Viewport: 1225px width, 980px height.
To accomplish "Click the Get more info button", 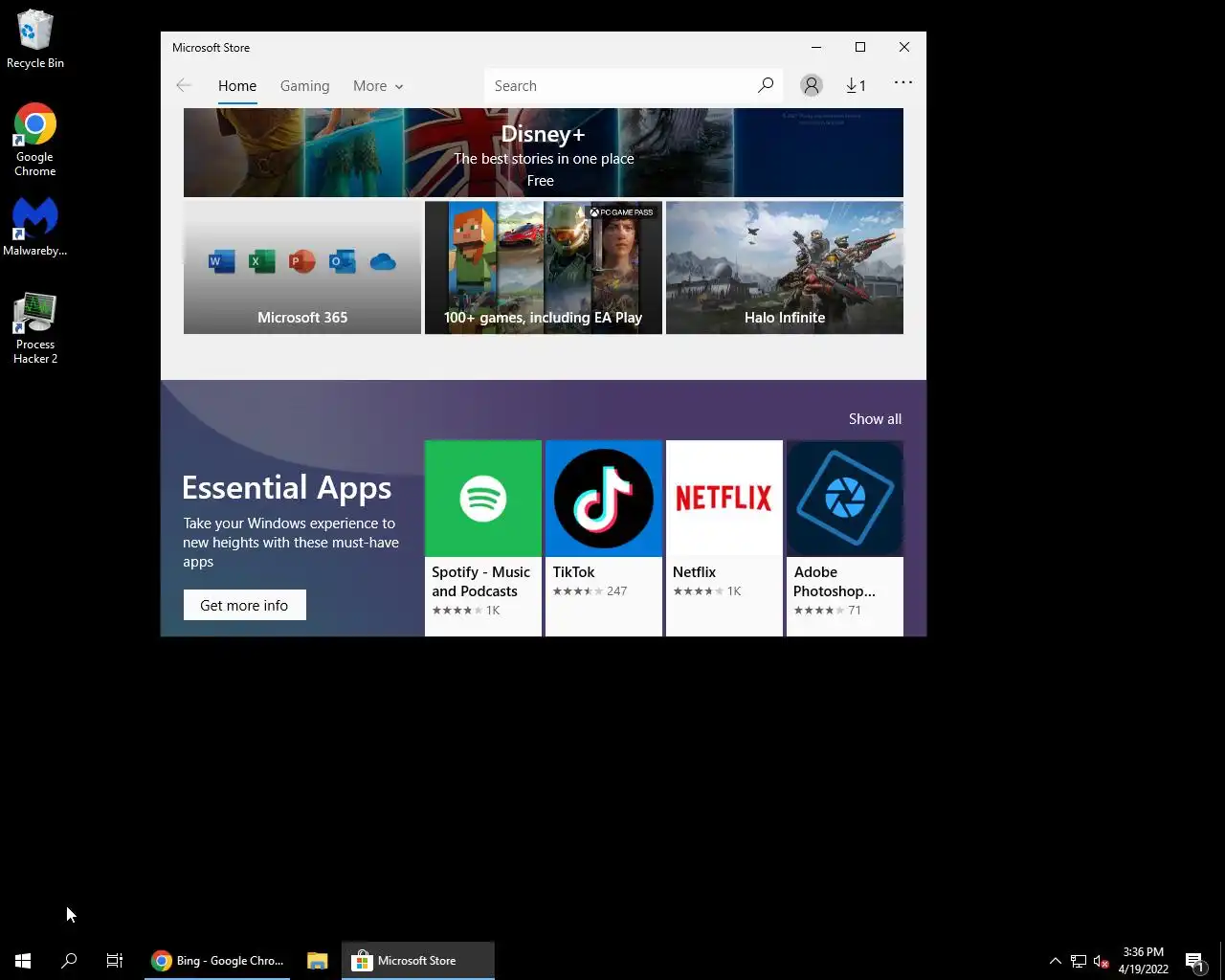I will 245,605.
